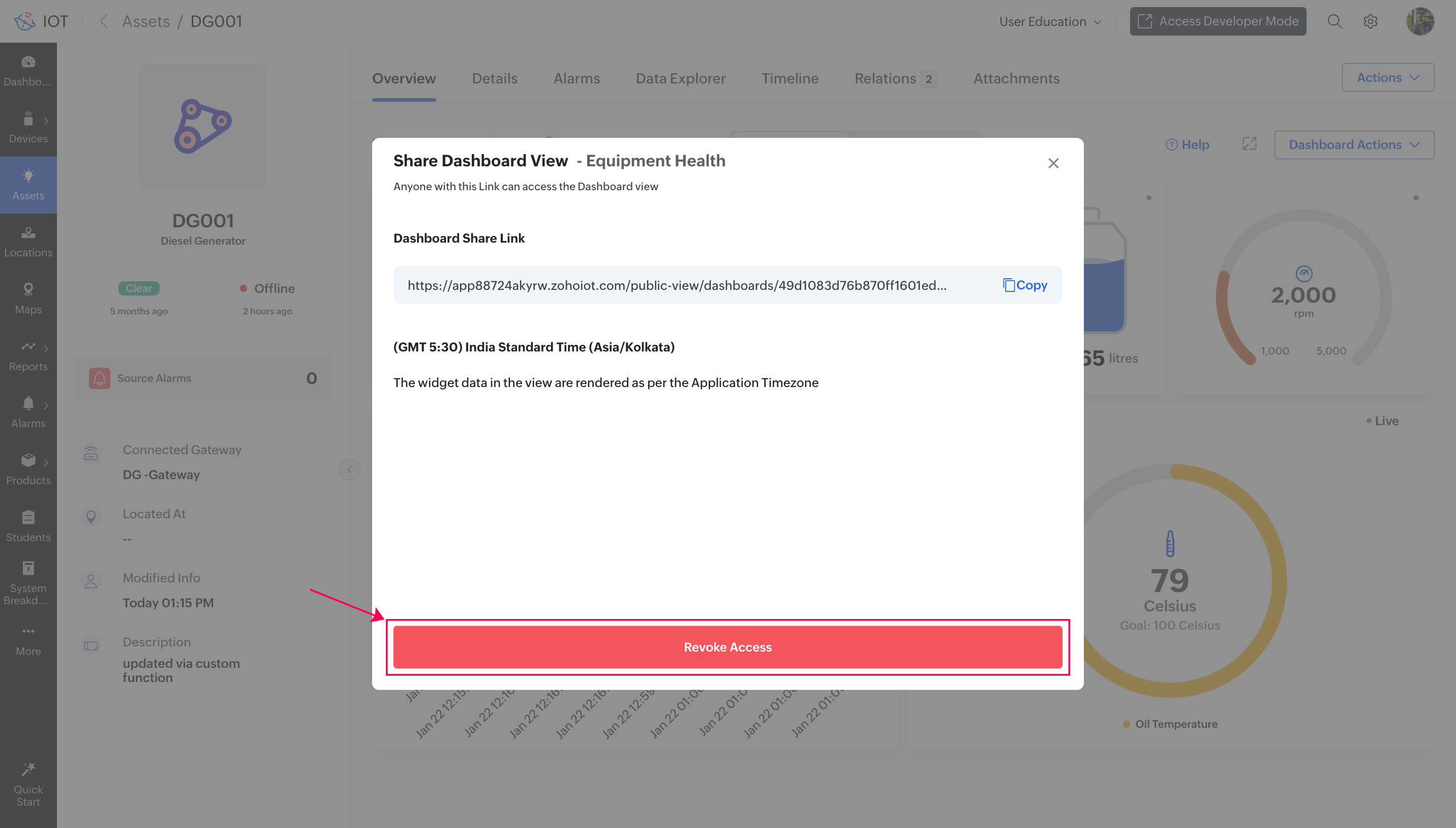Click the Help link
Image resolution: width=1456 pixels, height=828 pixels.
1187,144
